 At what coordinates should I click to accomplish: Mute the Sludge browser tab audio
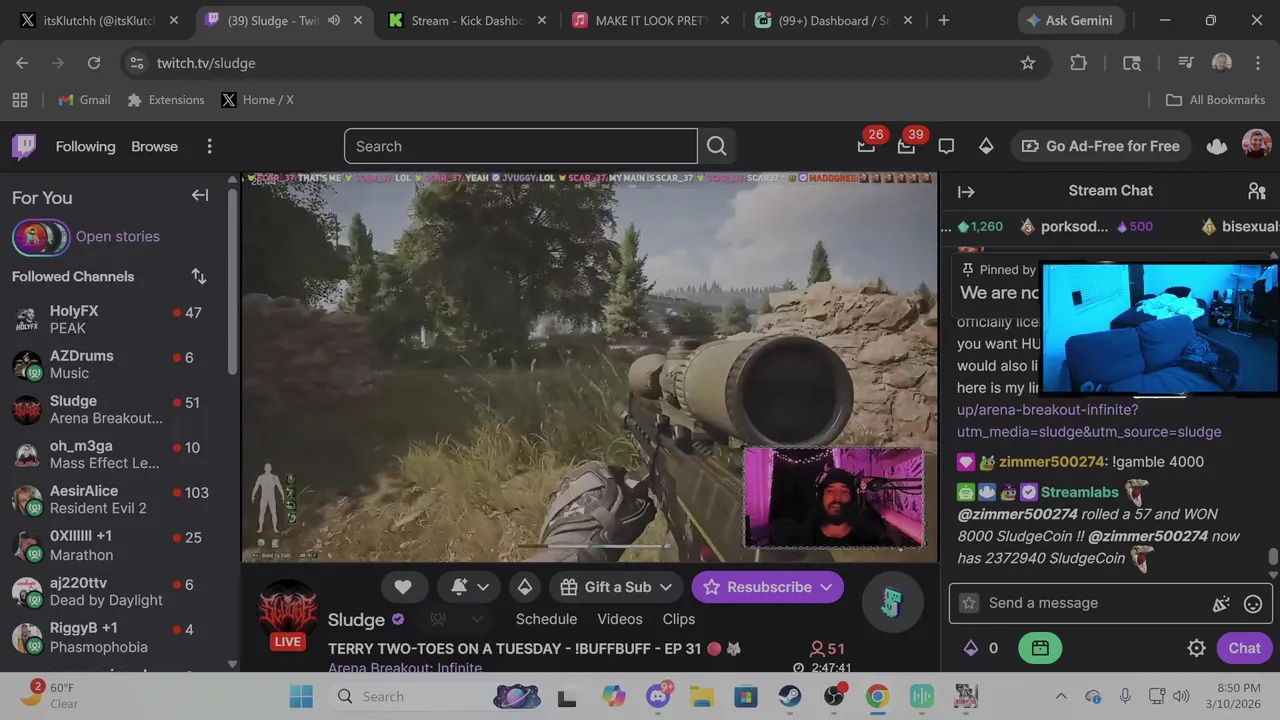click(334, 20)
